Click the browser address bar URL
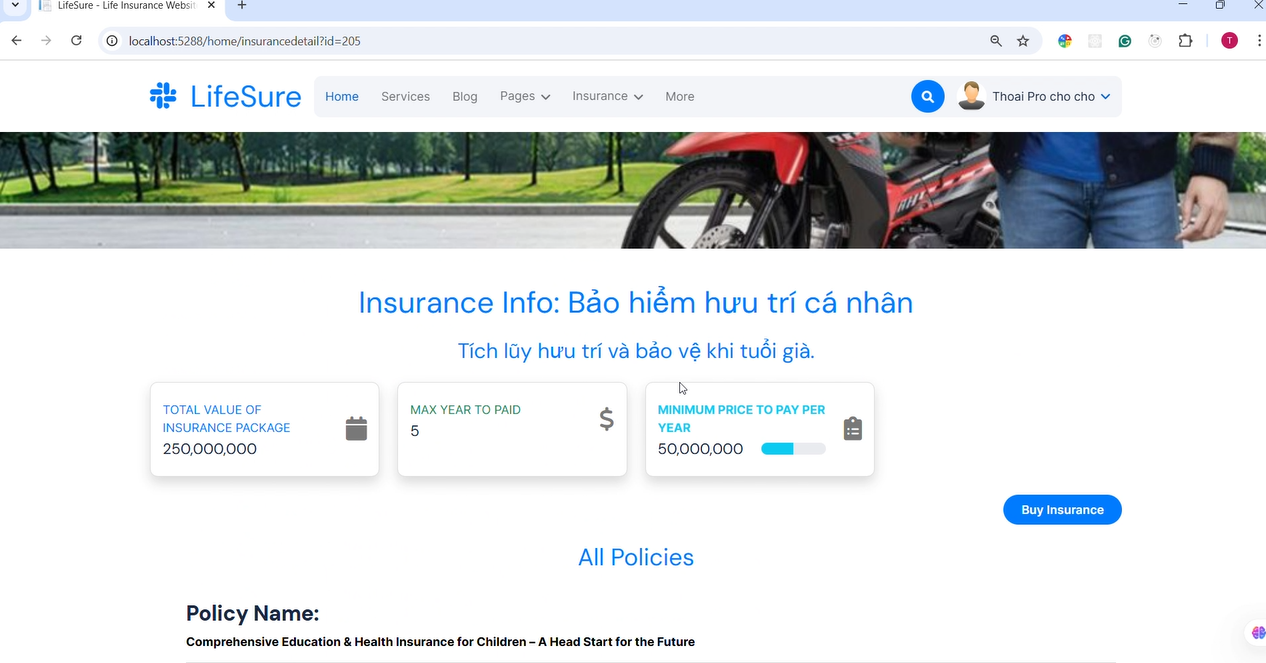This screenshot has width=1266, height=663. coord(245,41)
